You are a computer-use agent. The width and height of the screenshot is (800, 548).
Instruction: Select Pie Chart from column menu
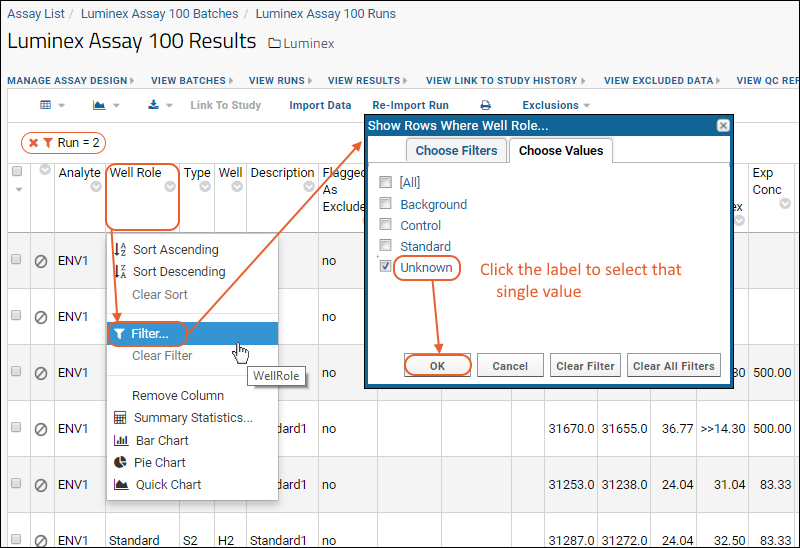(x=160, y=463)
